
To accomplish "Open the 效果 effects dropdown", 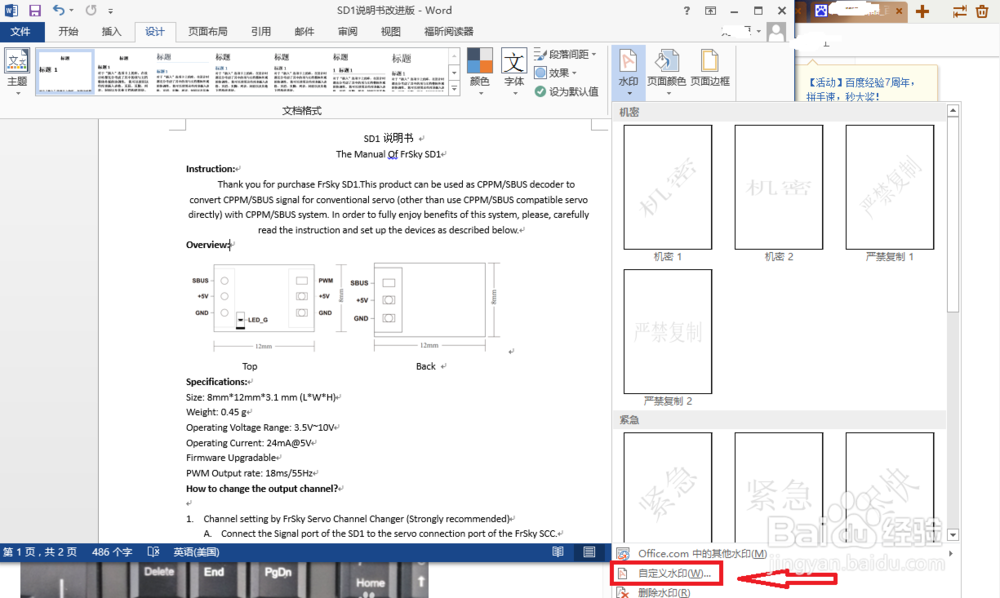I will [555, 73].
